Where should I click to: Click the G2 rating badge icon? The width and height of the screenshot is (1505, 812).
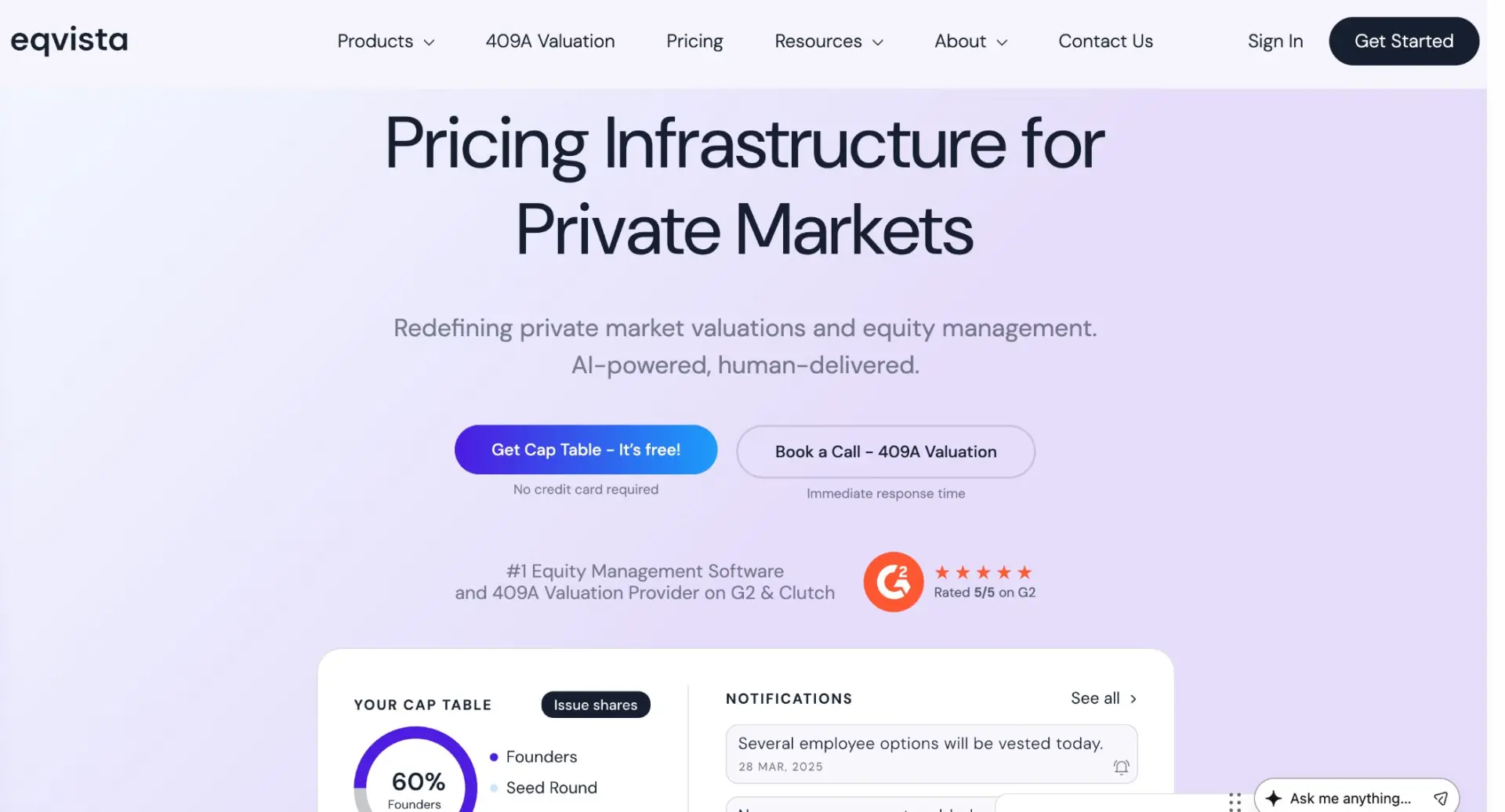pos(893,582)
